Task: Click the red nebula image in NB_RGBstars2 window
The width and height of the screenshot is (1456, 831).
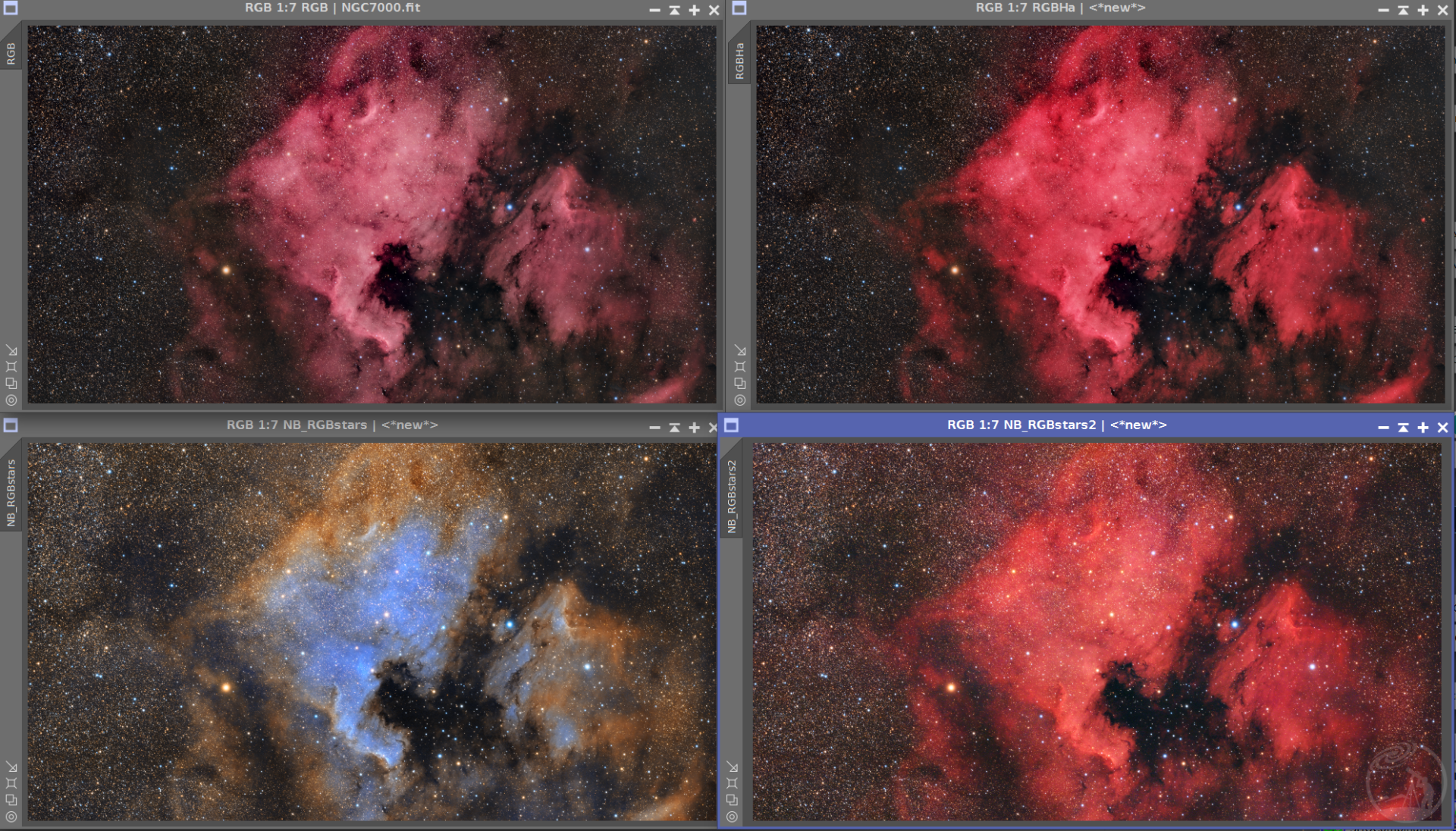Action: tap(1097, 632)
